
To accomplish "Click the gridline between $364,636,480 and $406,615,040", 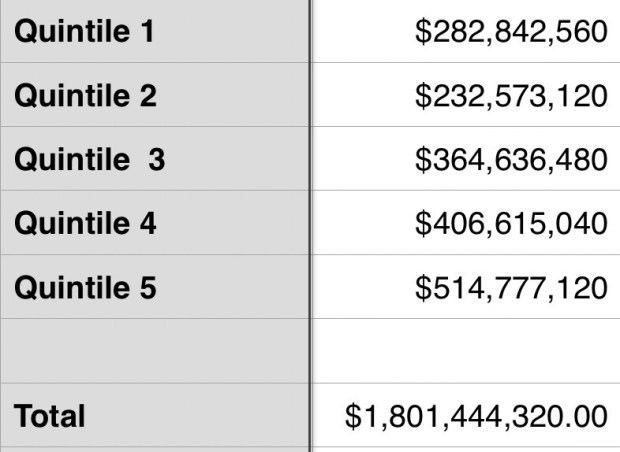I will (x=465, y=191).
